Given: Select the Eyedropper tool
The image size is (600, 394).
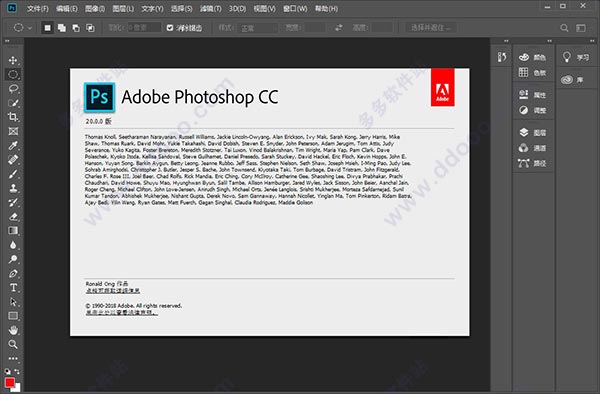Looking at the screenshot, I should [x=13, y=145].
